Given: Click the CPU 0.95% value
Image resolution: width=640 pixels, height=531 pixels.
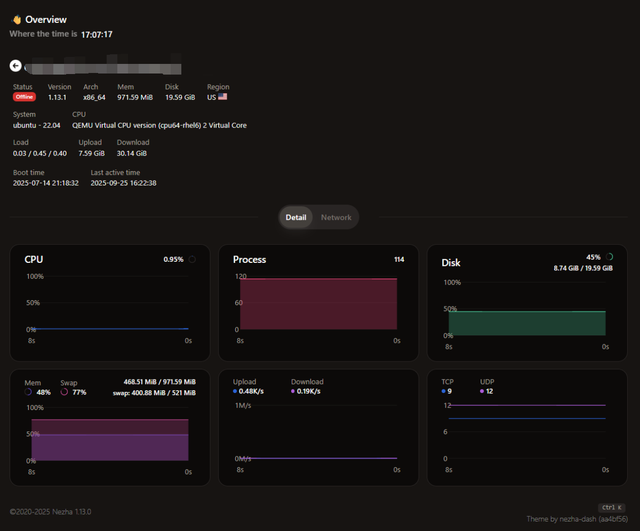Looking at the screenshot, I should point(173,259).
